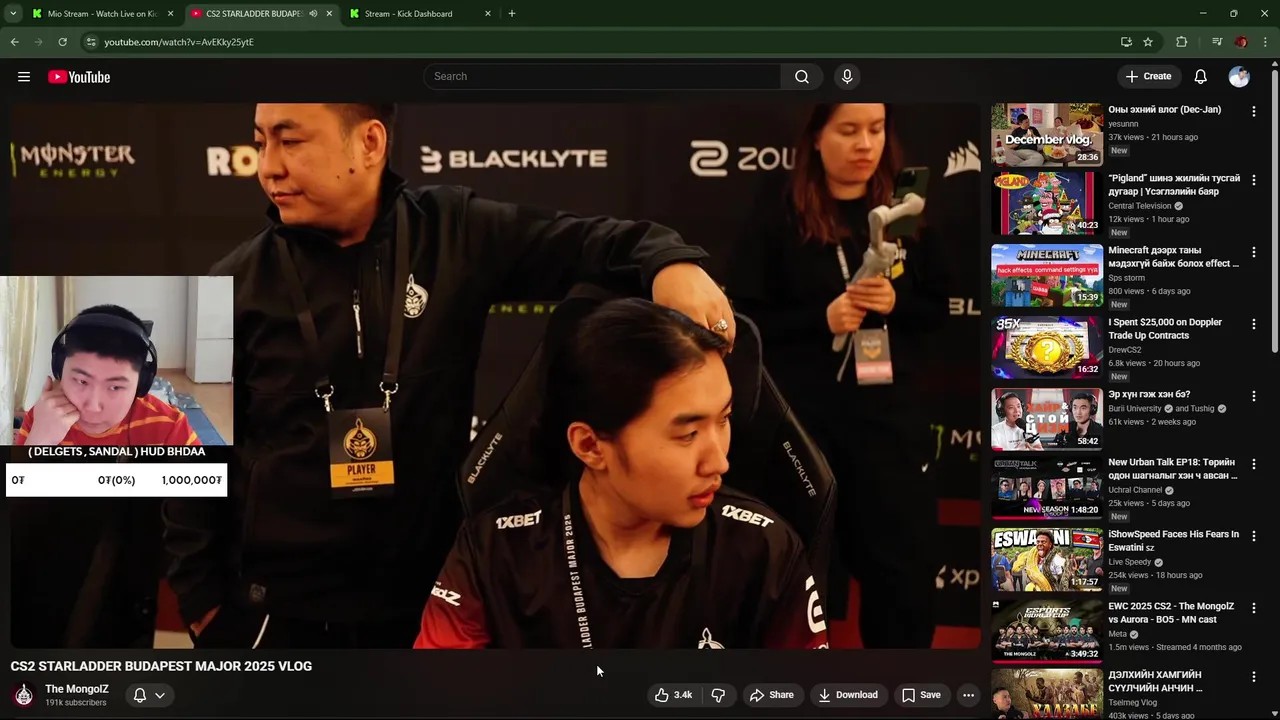Open the IShowSpeed Eswatini thumbnail
The width and height of the screenshot is (1280, 720).
[1047, 559]
